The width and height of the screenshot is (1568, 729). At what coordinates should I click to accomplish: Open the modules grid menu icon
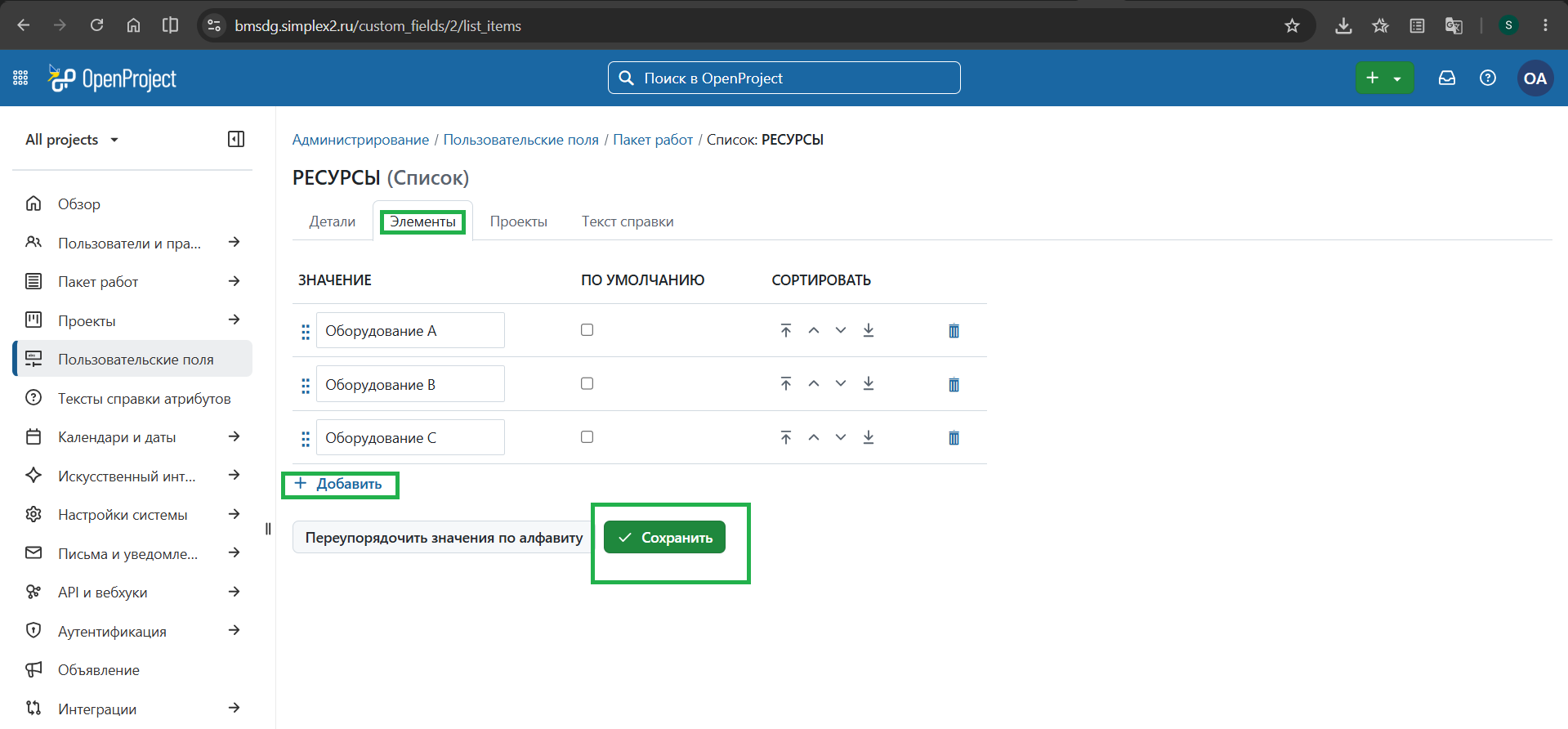[20, 78]
